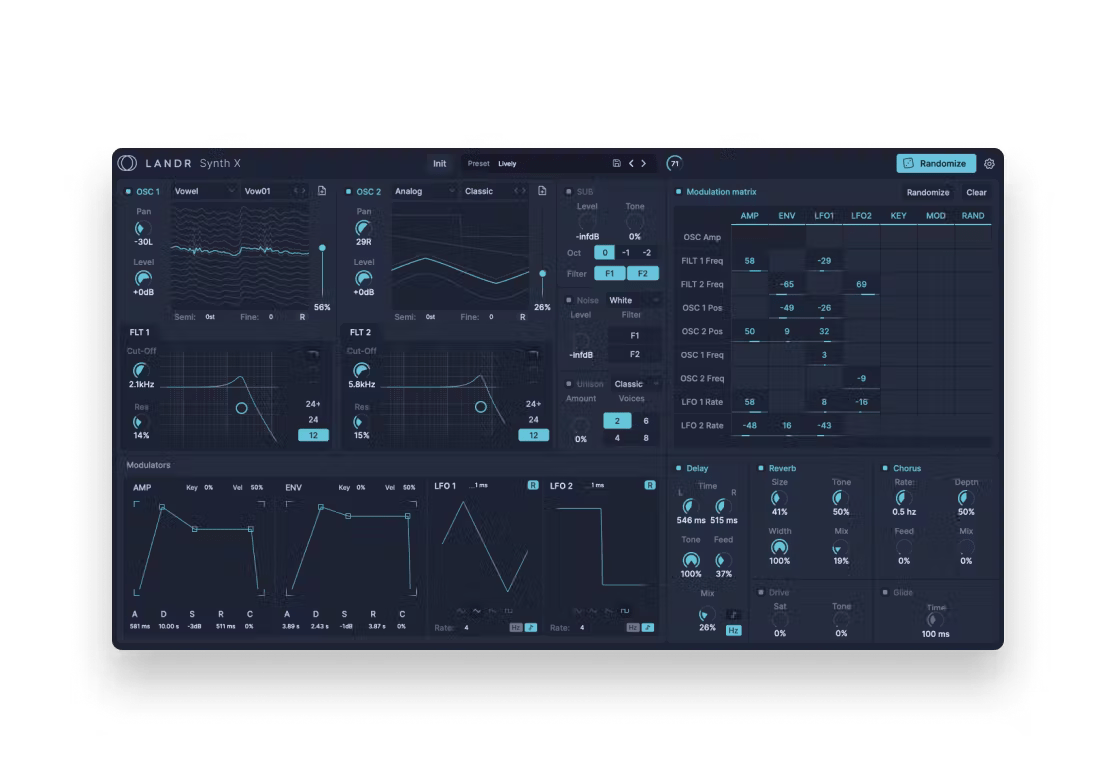
Task: Save the current preset with disk icon
Action: (x=616, y=164)
